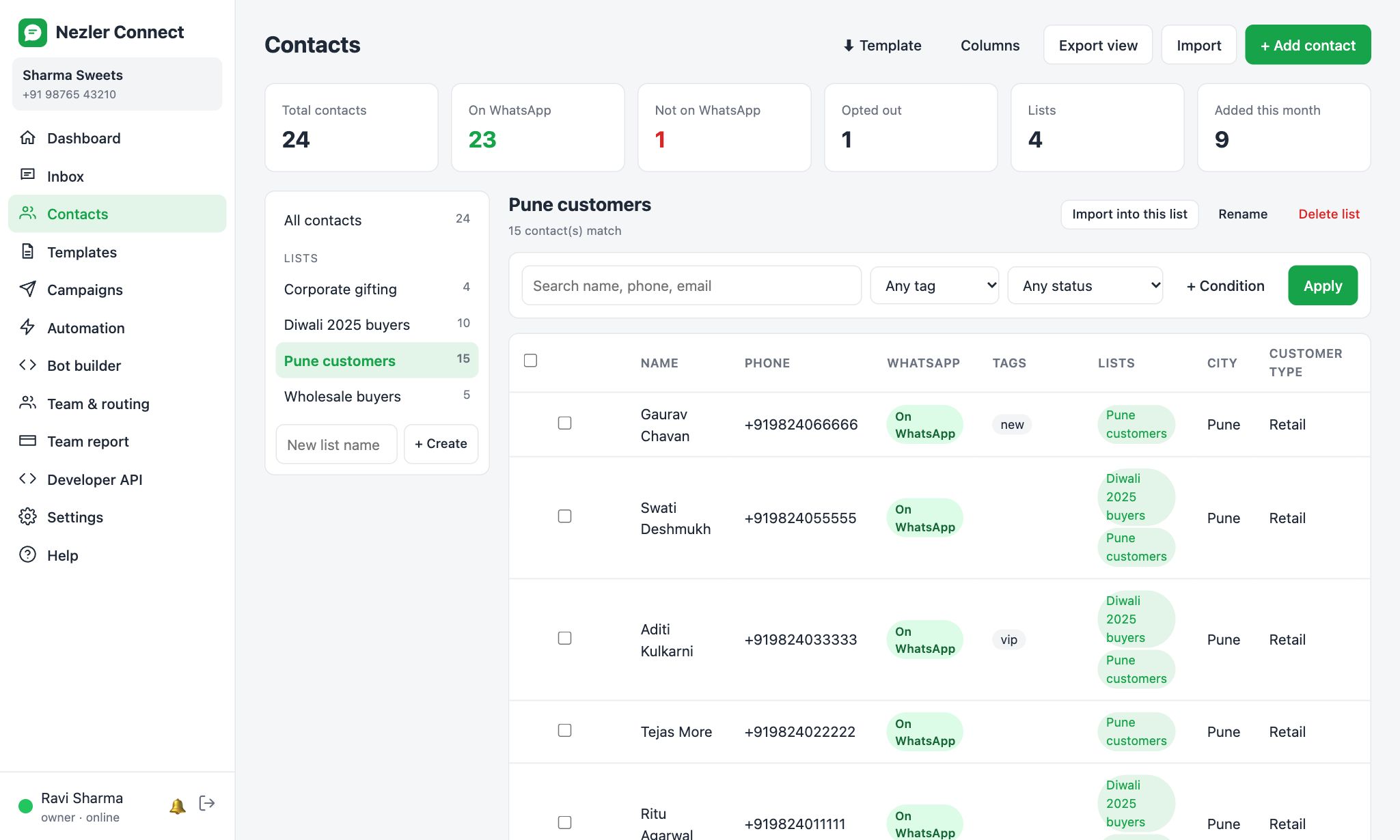Click the Export view button

pyautogui.click(x=1098, y=45)
